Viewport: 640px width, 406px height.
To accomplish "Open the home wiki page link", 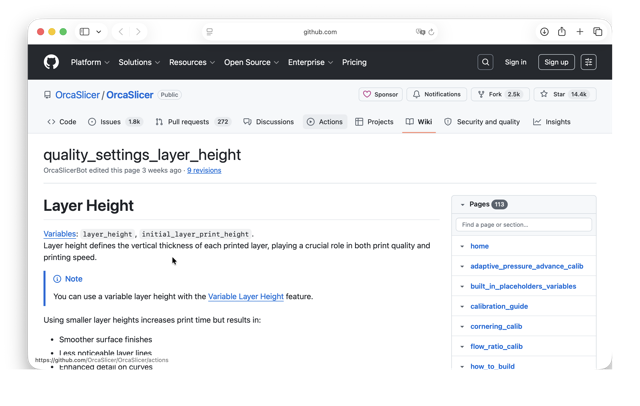I will coord(479,246).
